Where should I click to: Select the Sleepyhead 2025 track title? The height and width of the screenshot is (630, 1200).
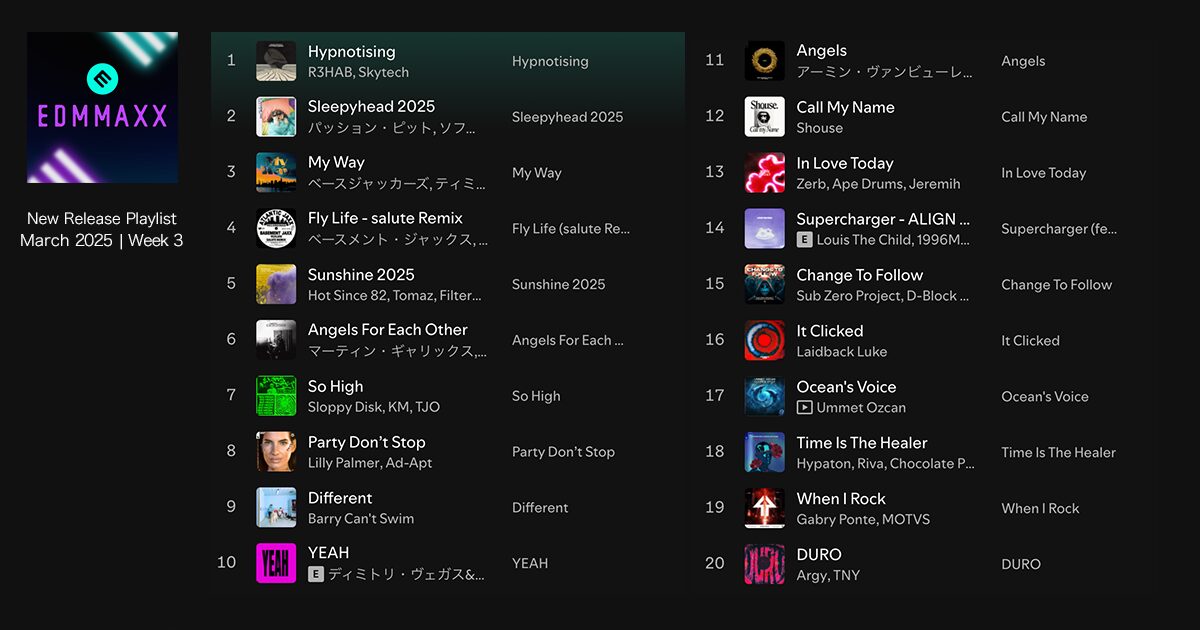(x=371, y=107)
